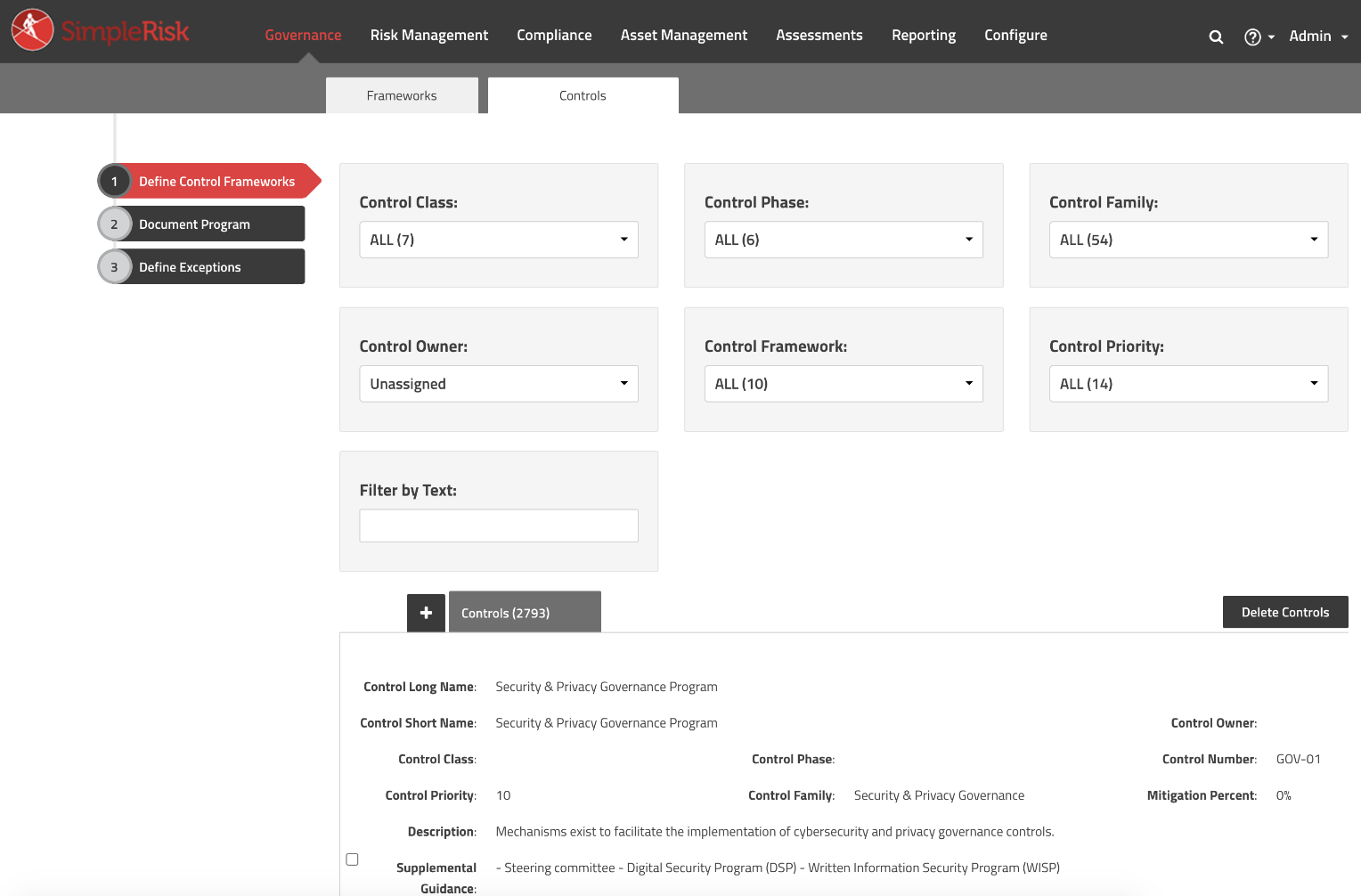This screenshot has height=896, width=1361.
Task: Open the Control Priority dropdown
Action: [x=1188, y=383]
